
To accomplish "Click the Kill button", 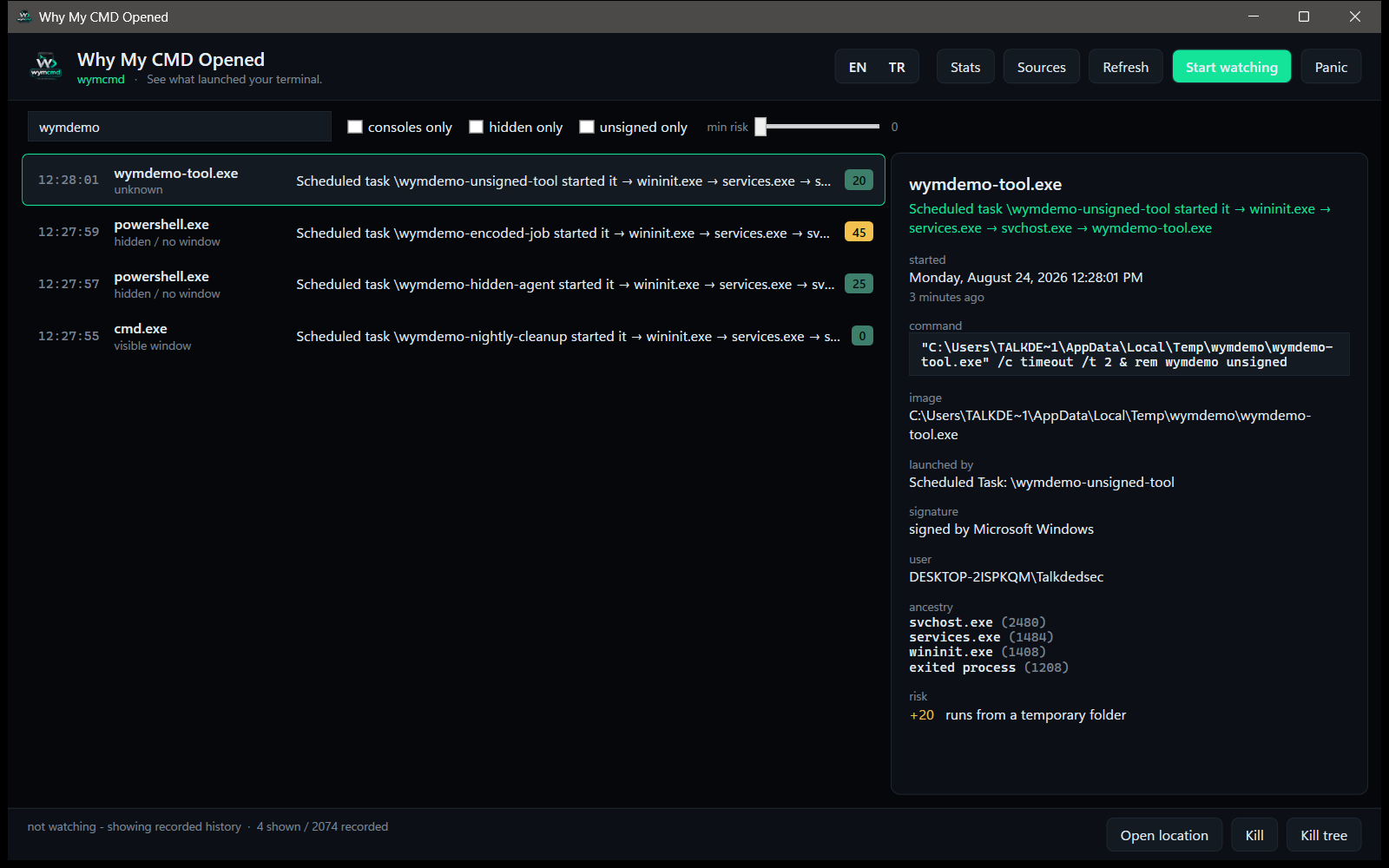I will click(1254, 835).
